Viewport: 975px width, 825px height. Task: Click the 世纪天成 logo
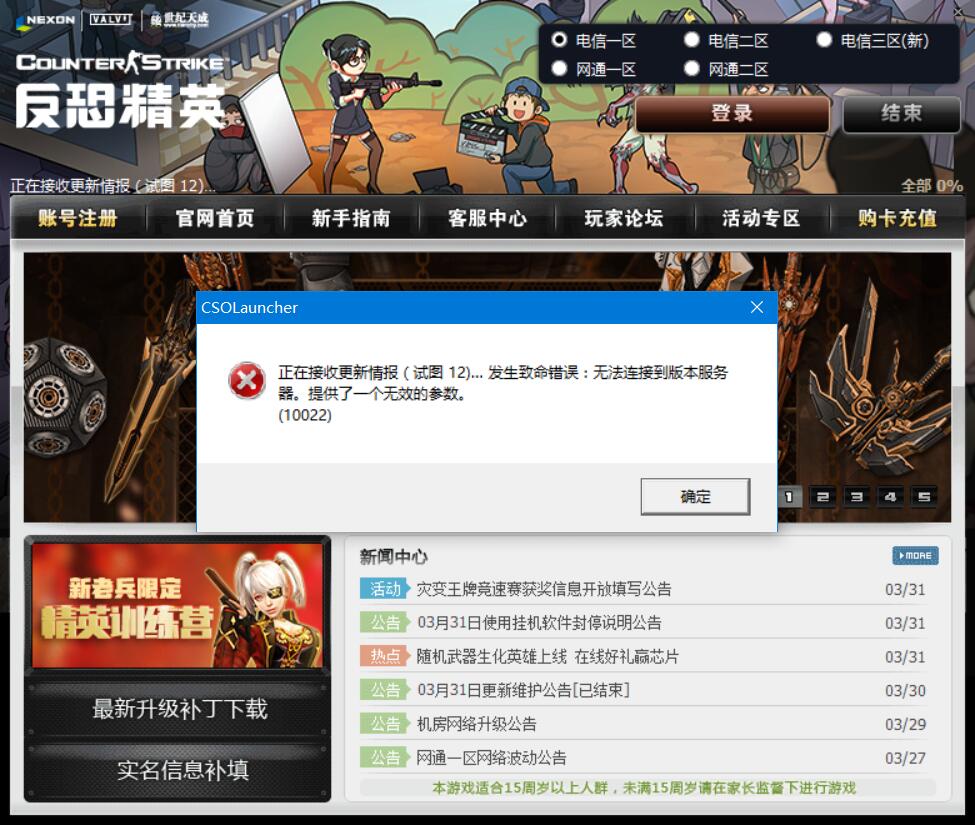[178, 20]
